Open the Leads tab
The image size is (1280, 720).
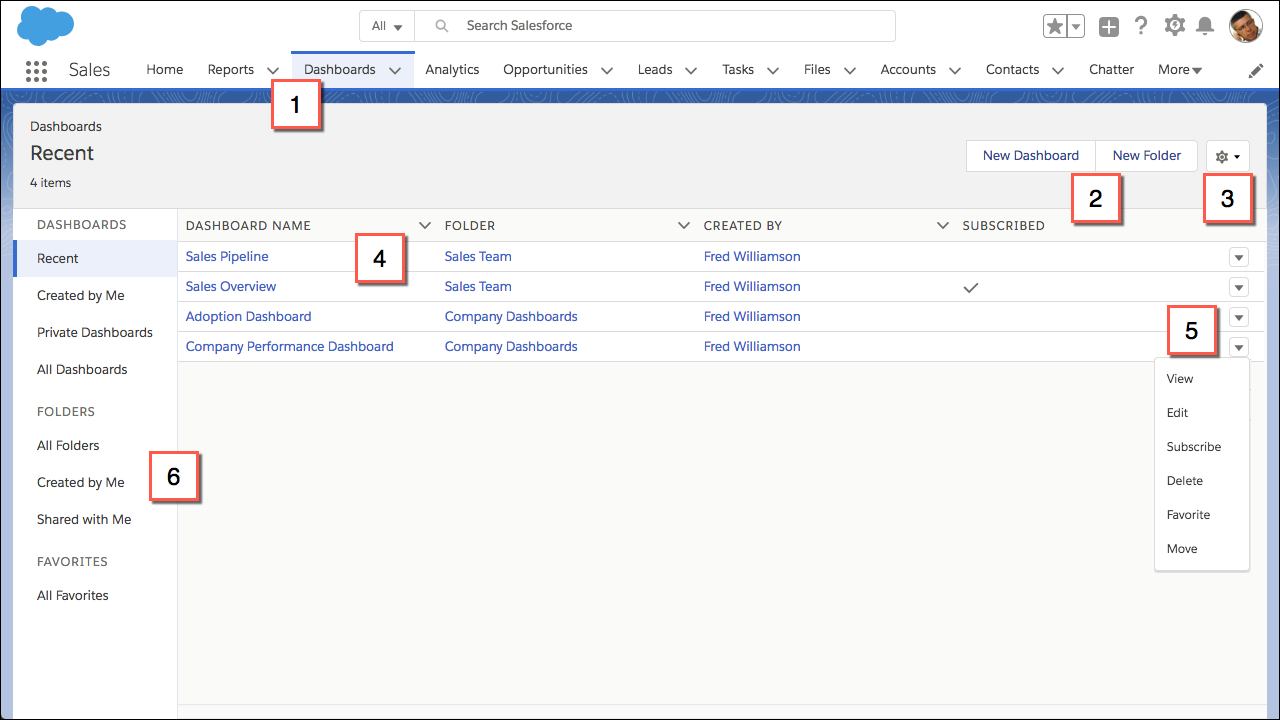pyautogui.click(x=655, y=70)
